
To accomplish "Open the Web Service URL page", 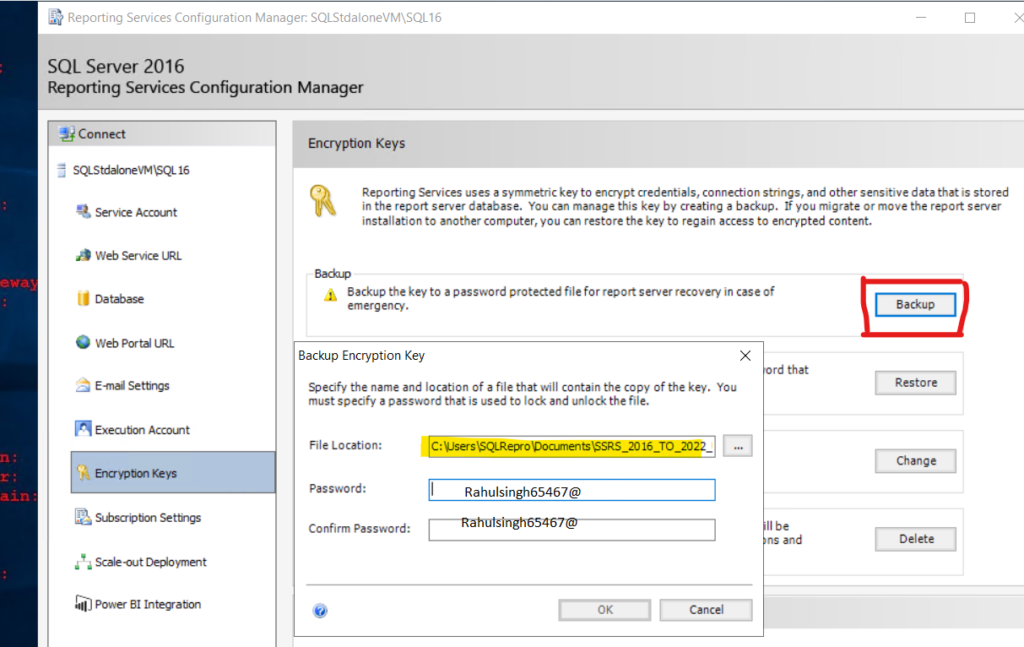I will coord(138,256).
